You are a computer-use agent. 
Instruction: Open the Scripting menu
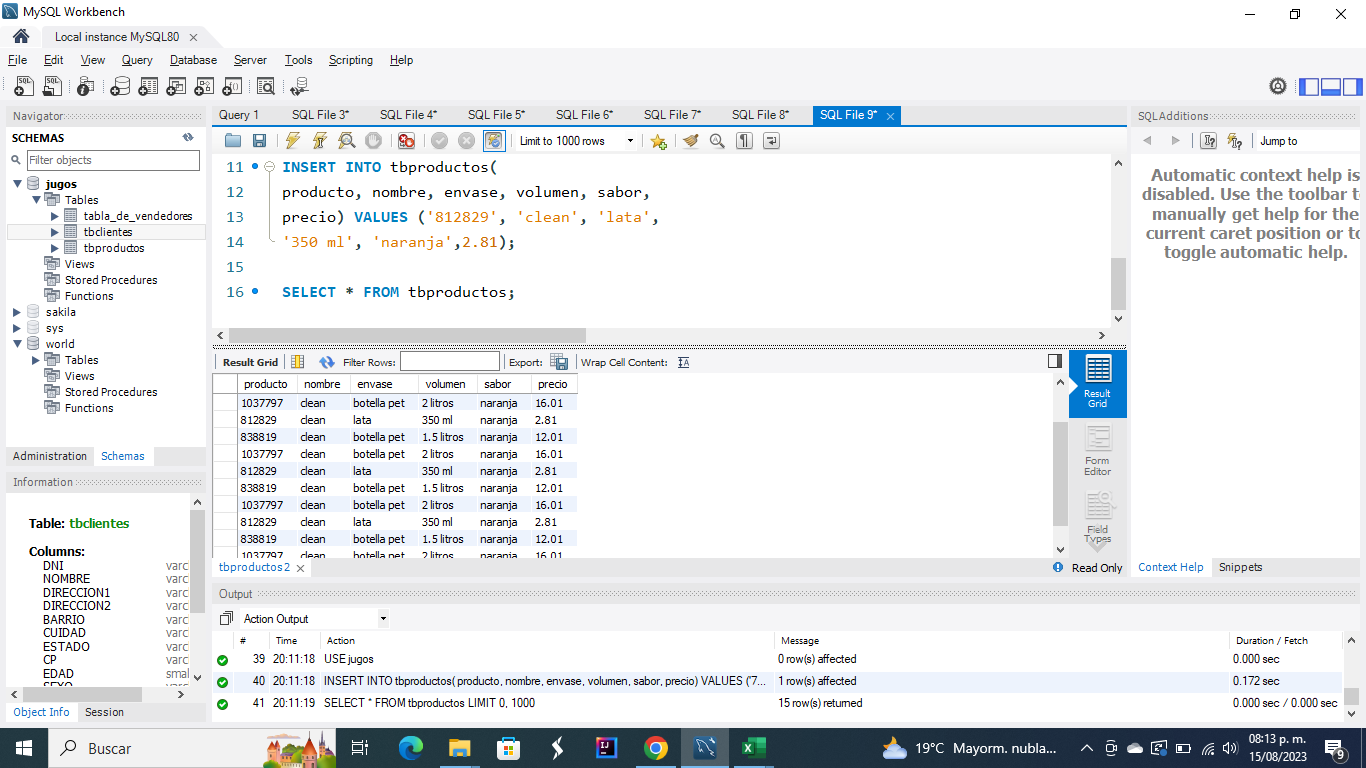(x=351, y=60)
